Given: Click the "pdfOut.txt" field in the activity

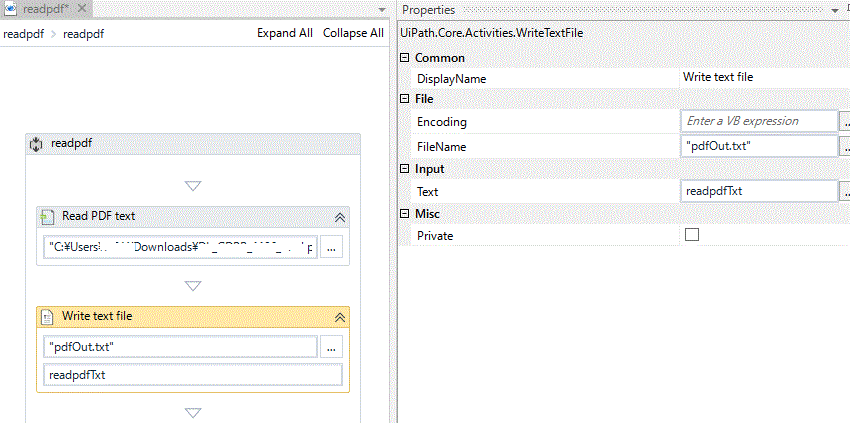Looking at the screenshot, I should (x=181, y=347).
